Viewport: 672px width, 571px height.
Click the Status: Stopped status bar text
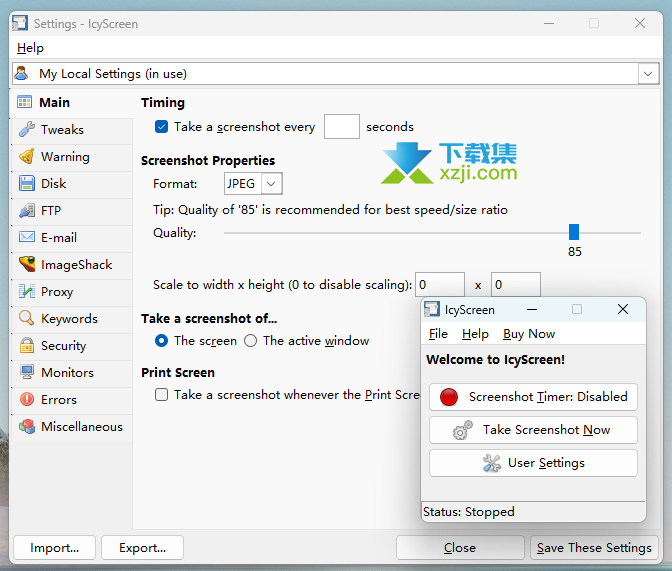point(469,511)
